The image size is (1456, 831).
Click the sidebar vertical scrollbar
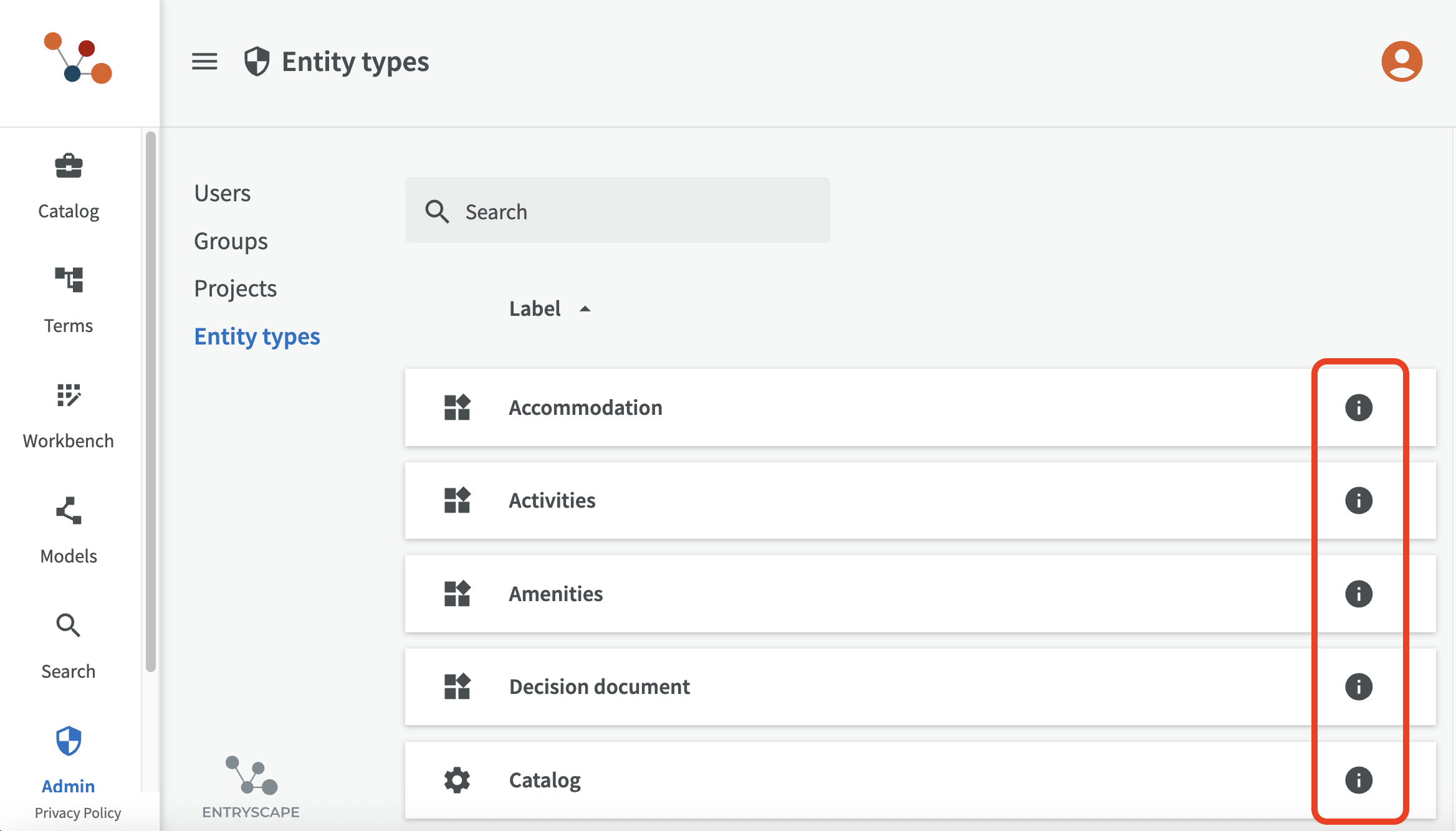click(x=150, y=399)
